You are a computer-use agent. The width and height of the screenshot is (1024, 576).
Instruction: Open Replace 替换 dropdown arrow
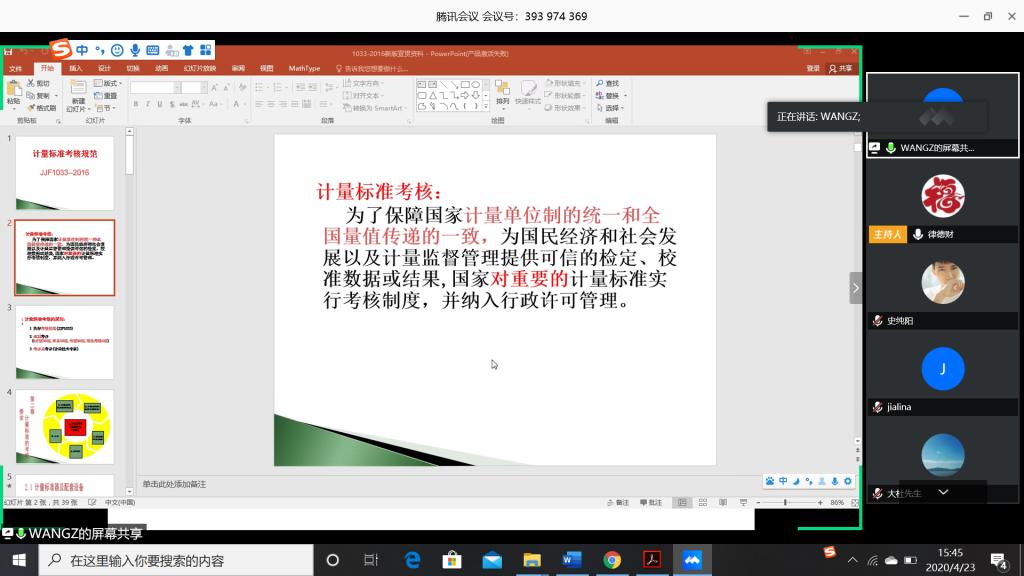pyautogui.click(x=625, y=96)
